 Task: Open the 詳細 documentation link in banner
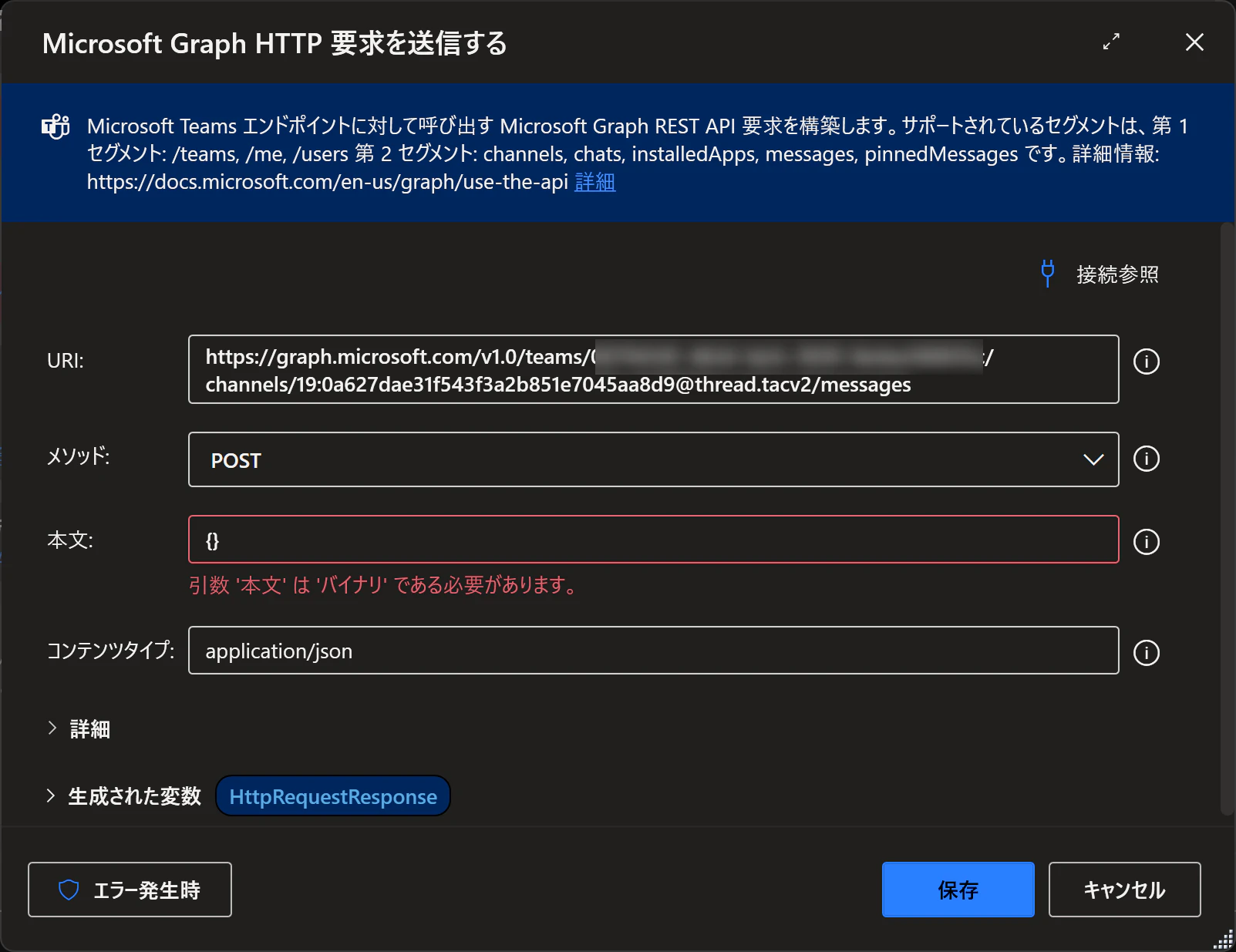pos(594,182)
